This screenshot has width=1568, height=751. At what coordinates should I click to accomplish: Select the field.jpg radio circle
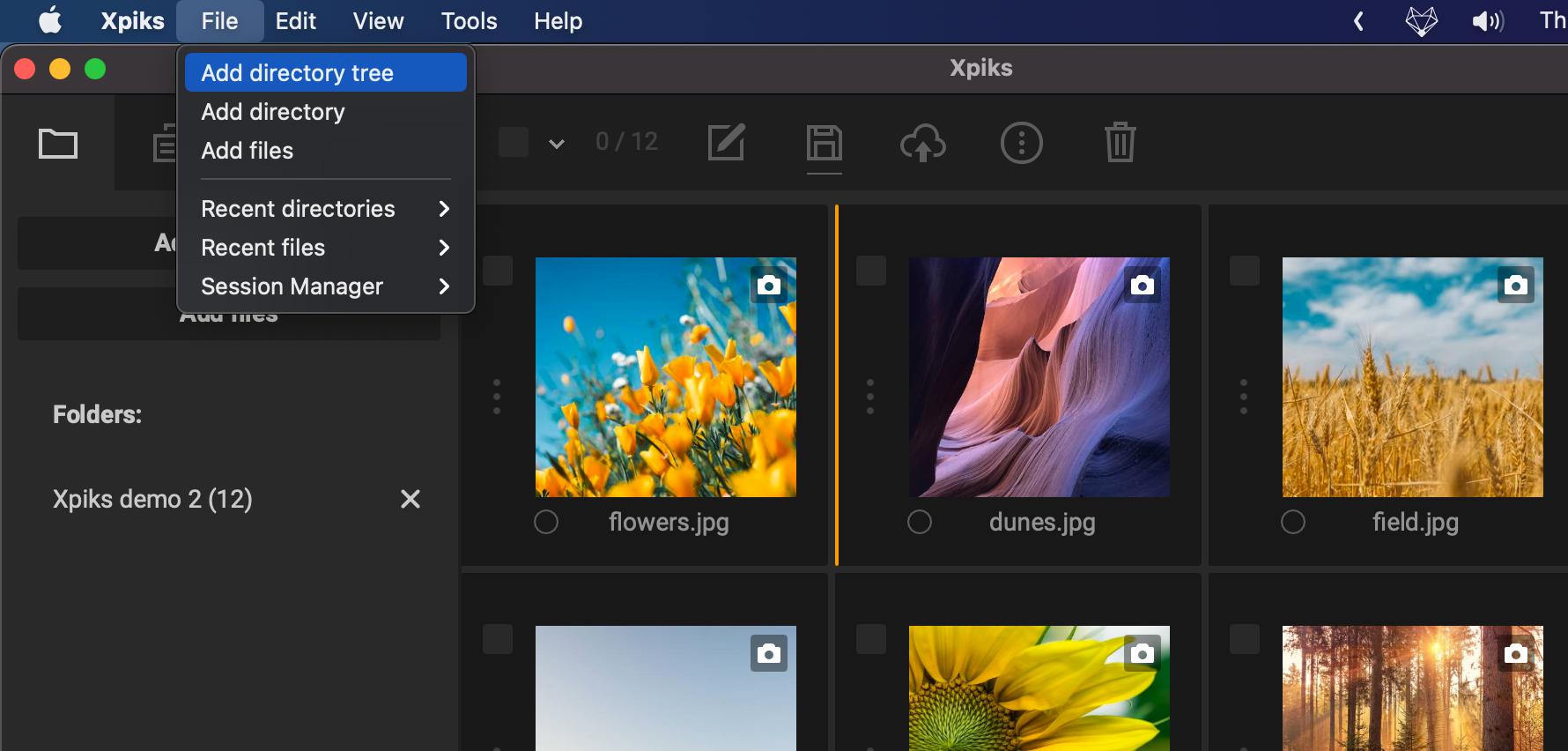[1293, 522]
